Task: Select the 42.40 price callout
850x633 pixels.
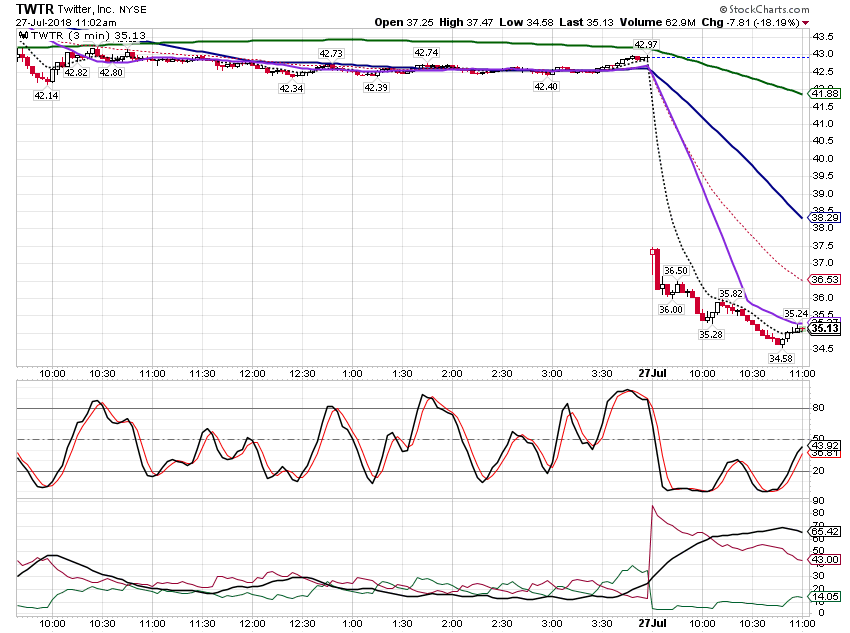Action: pyautogui.click(x=546, y=86)
